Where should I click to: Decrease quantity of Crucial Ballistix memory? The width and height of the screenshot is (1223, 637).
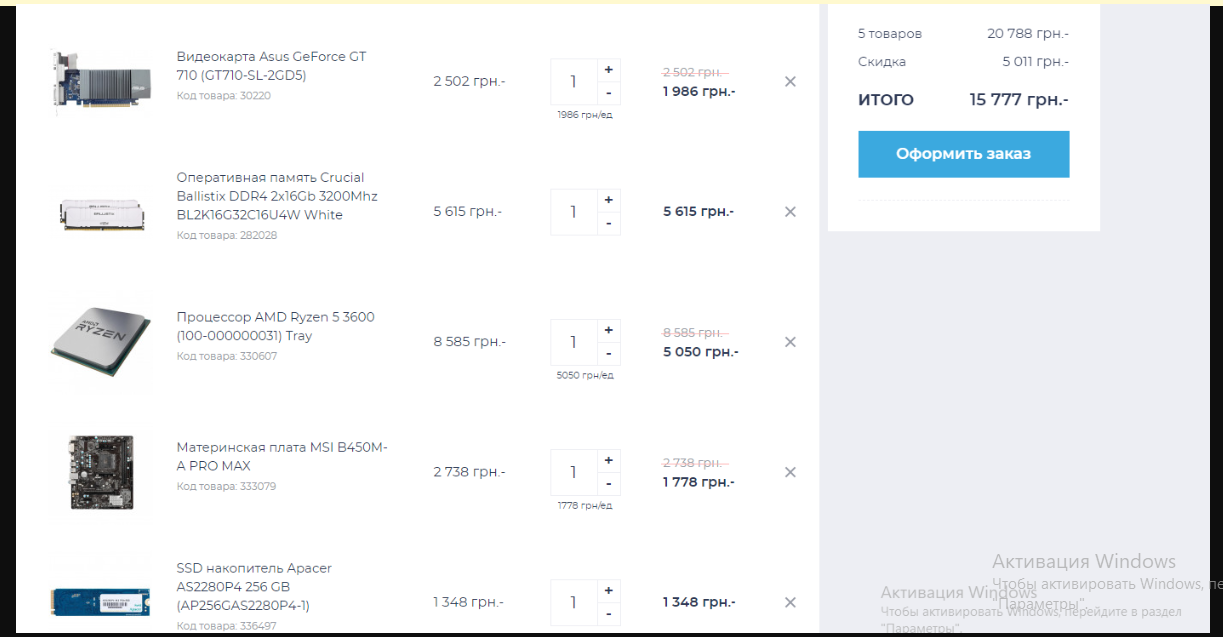tap(609, 224)
